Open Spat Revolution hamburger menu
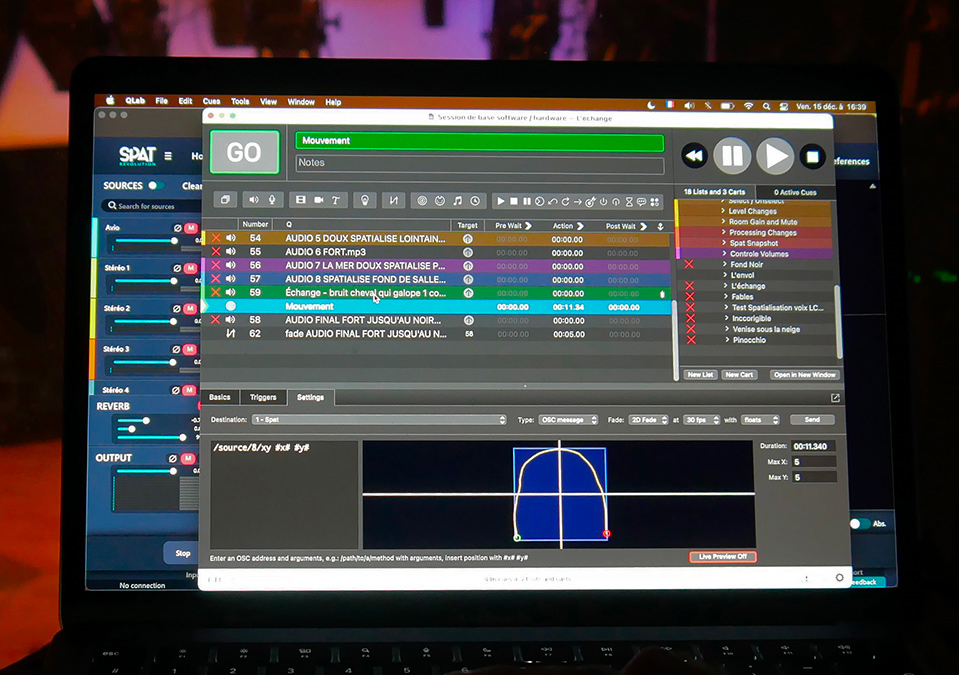The width and height of the screenshot is (959, 675). (x=168, y=156)
